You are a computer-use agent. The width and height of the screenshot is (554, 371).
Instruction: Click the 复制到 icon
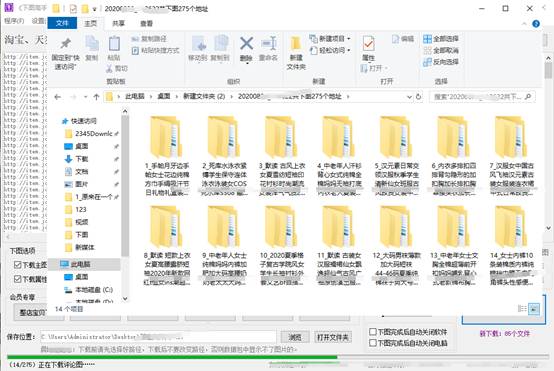221,44
